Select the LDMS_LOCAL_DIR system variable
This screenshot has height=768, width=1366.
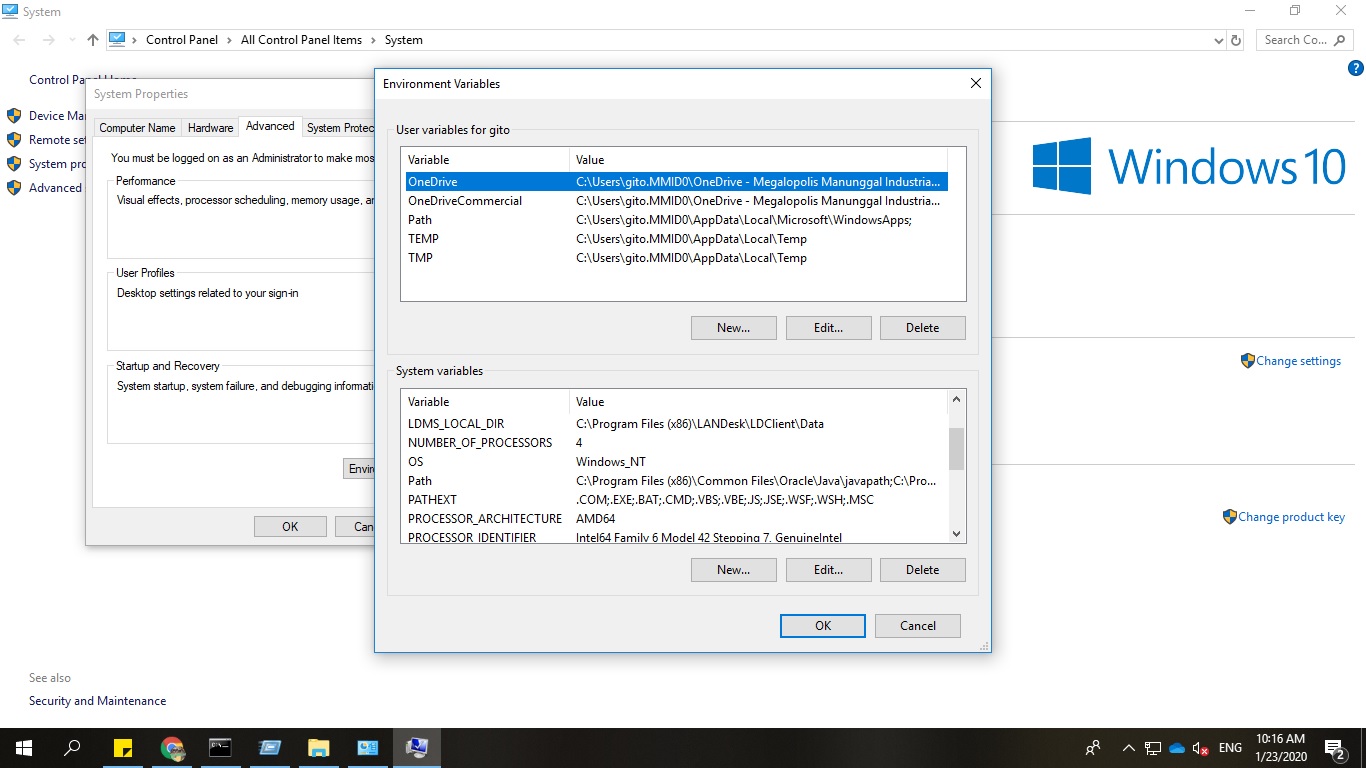(x=675, y=424)
